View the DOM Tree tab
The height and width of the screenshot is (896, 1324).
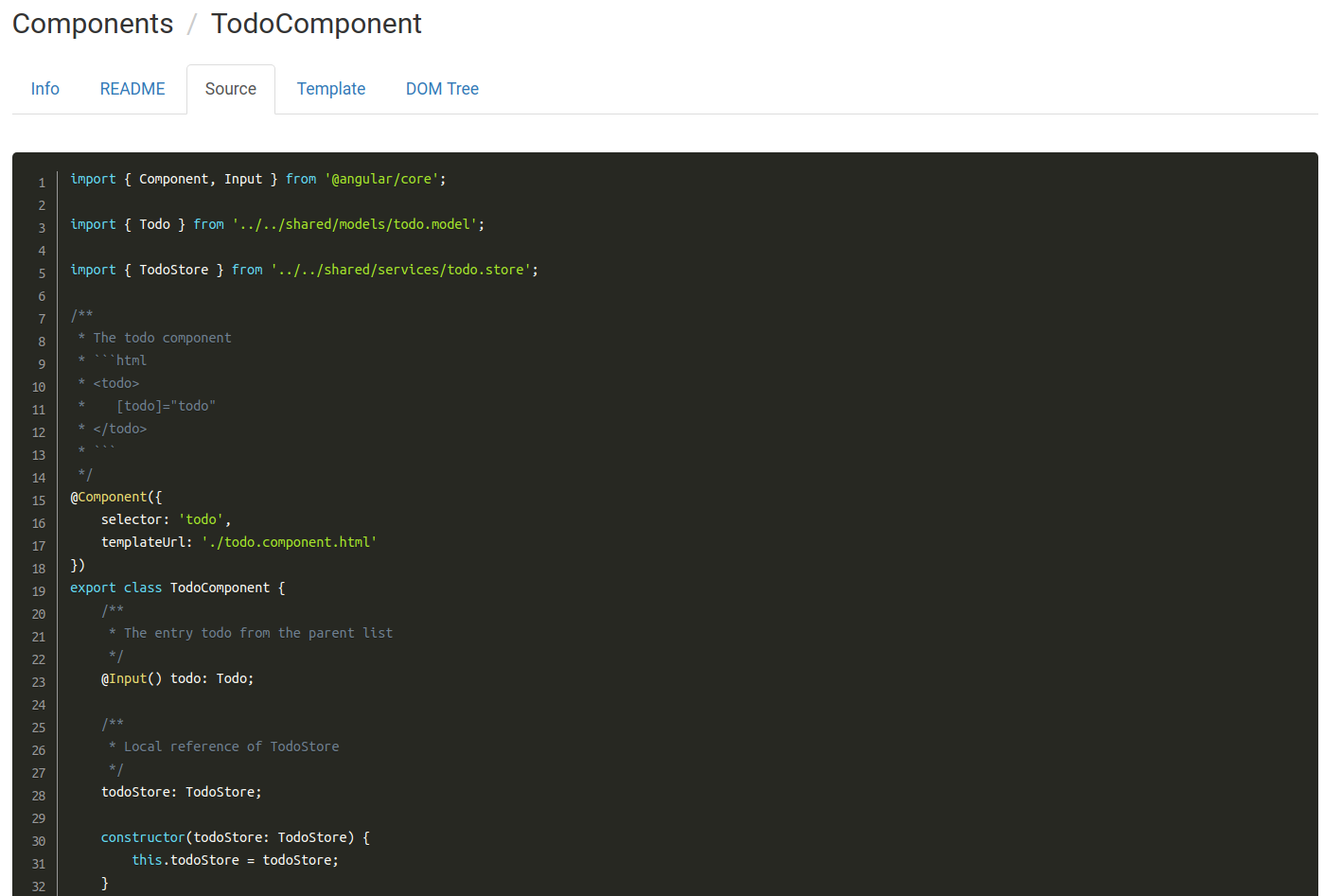[442, 89]
